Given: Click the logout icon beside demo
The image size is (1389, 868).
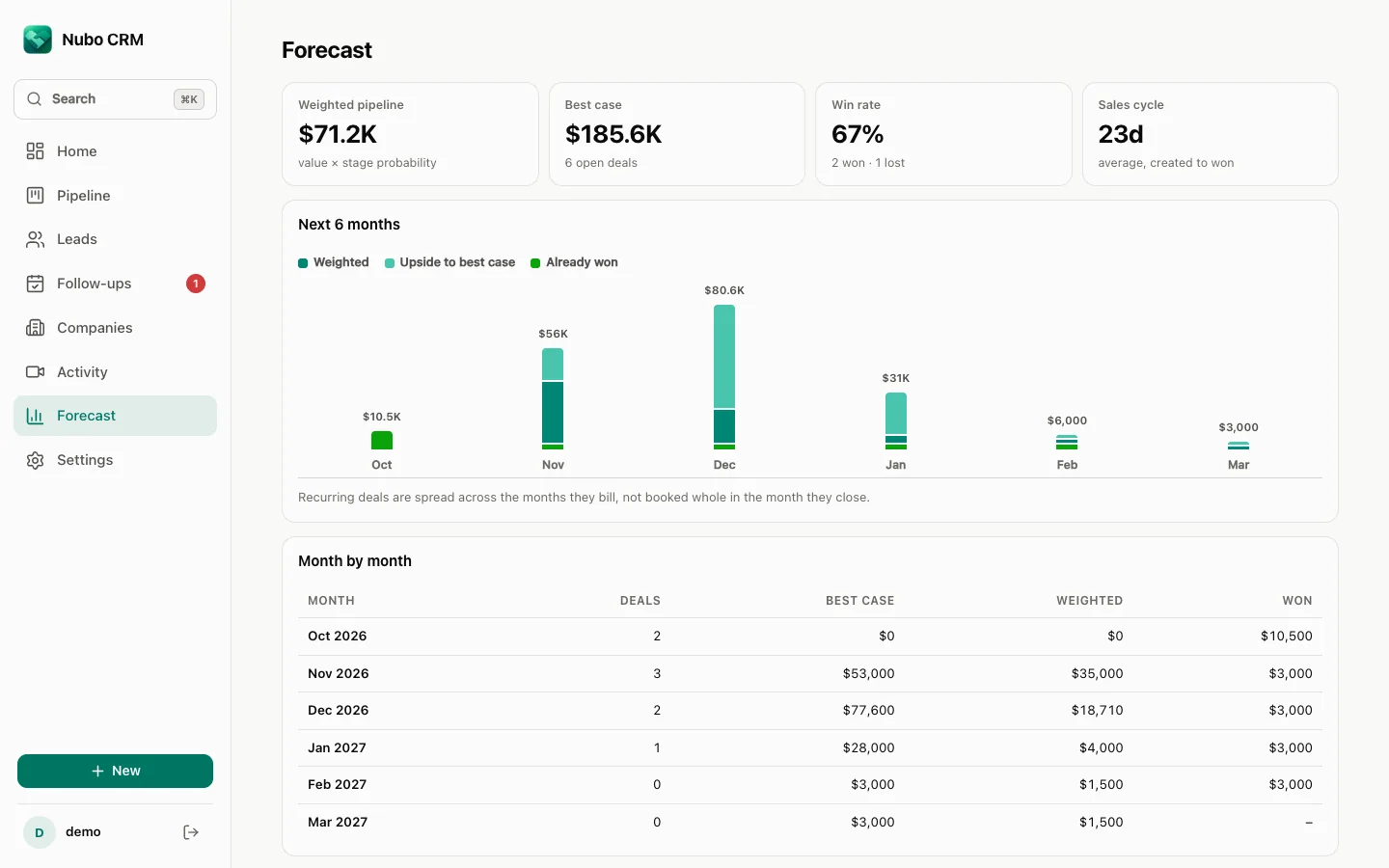Looking at the screenshot, I should tap(191, 832).
